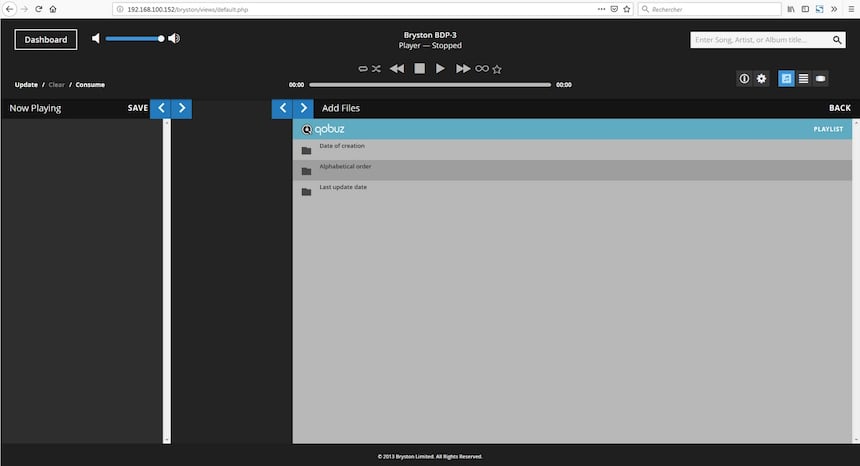Select the music note view icon
860x466 pixels.
786,79
